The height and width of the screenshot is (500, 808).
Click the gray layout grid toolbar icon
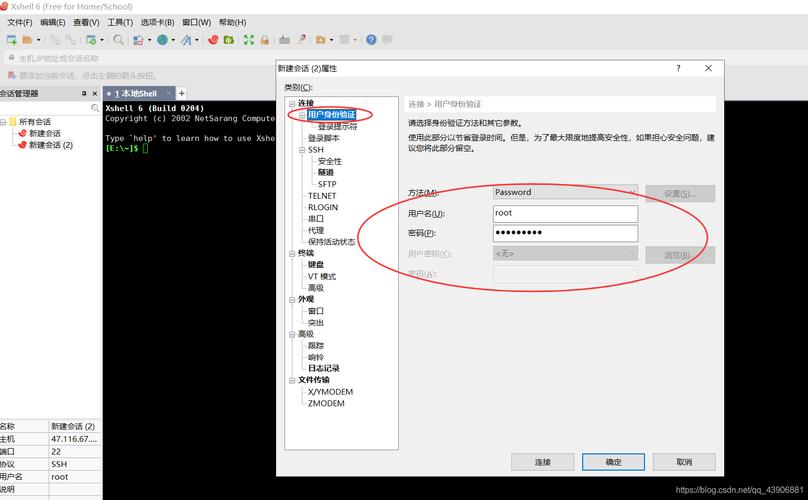tap(344, 40)
